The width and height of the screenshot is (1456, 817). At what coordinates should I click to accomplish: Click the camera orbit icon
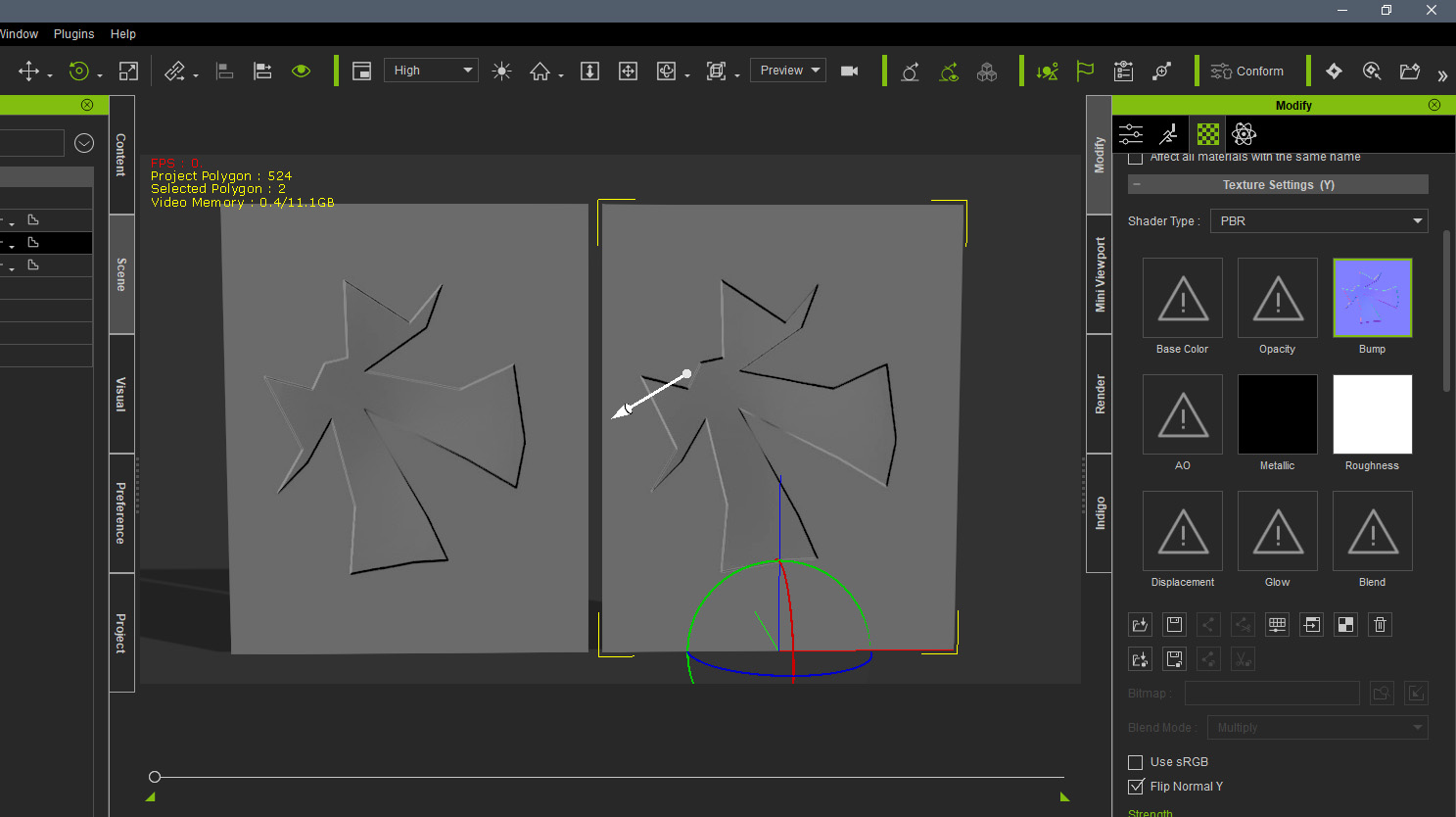tap(666, 71)
